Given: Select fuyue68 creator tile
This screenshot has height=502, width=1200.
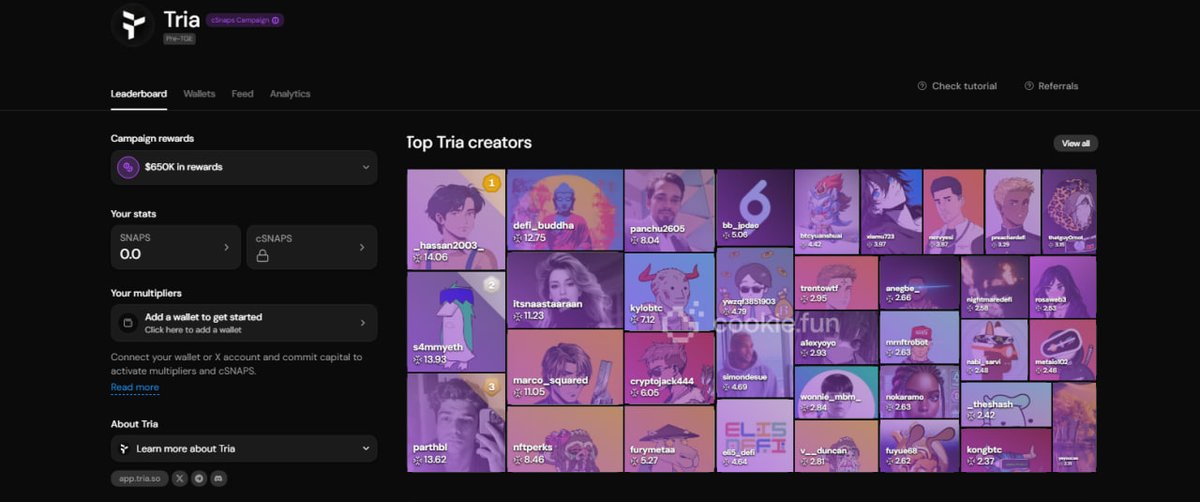Looking at the screenshot, I should 919,445.
